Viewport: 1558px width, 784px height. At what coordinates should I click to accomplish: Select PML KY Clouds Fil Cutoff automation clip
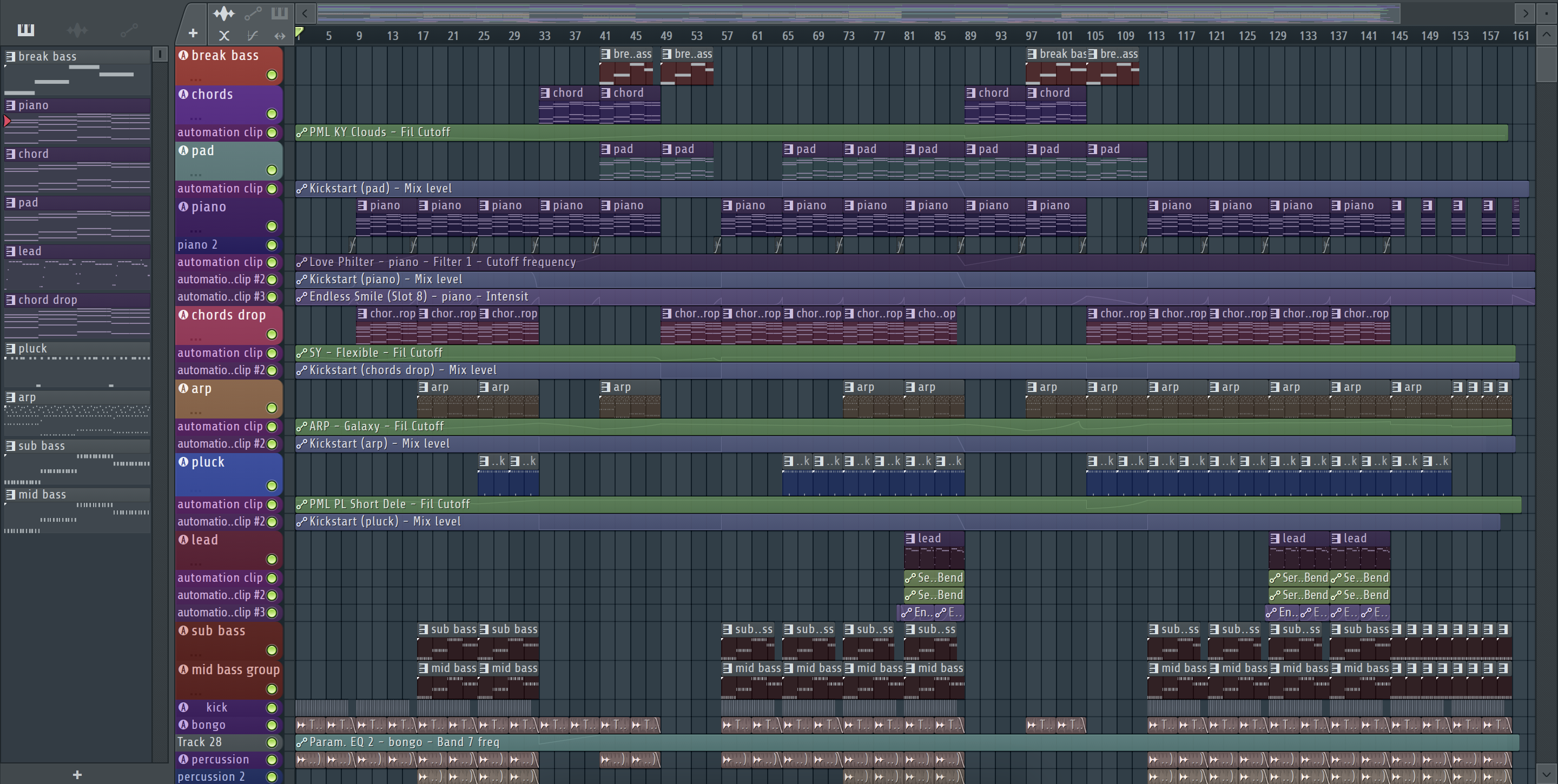[x=901, y=132]
